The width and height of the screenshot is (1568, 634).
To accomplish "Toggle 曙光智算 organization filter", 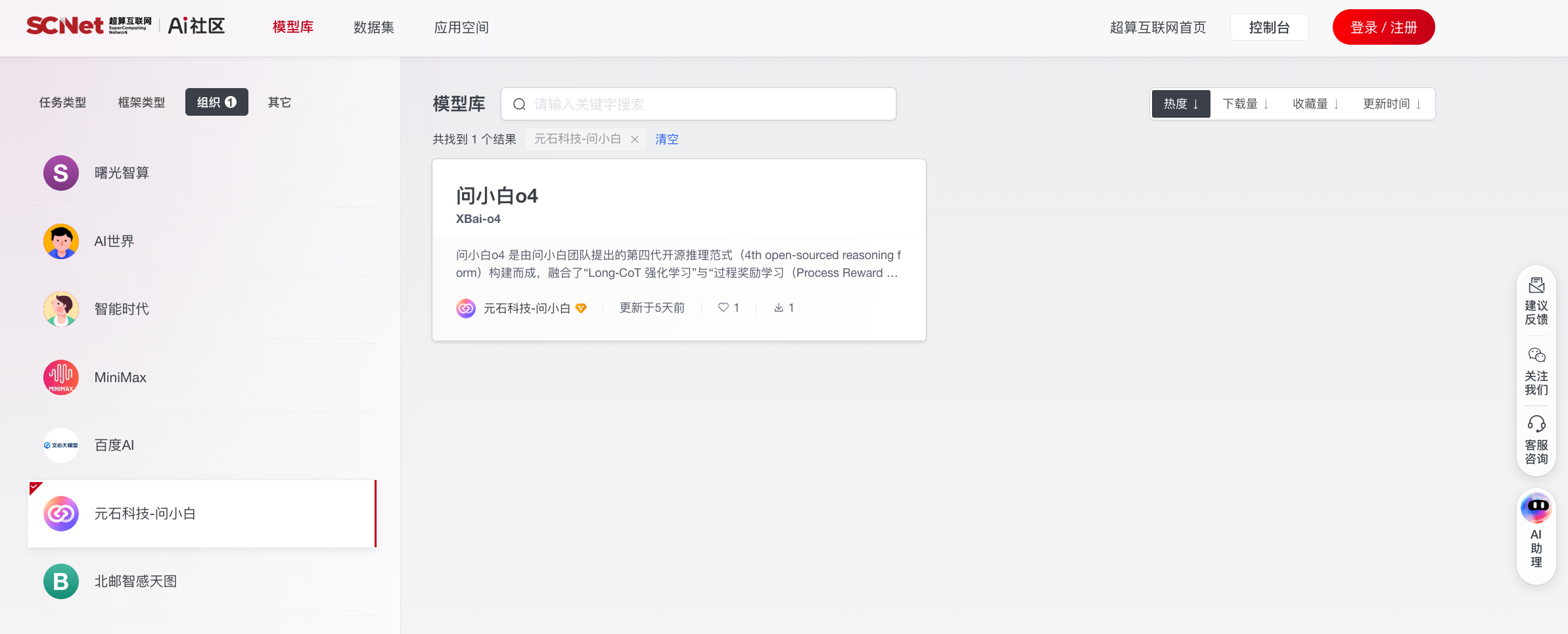I will 202,173.
